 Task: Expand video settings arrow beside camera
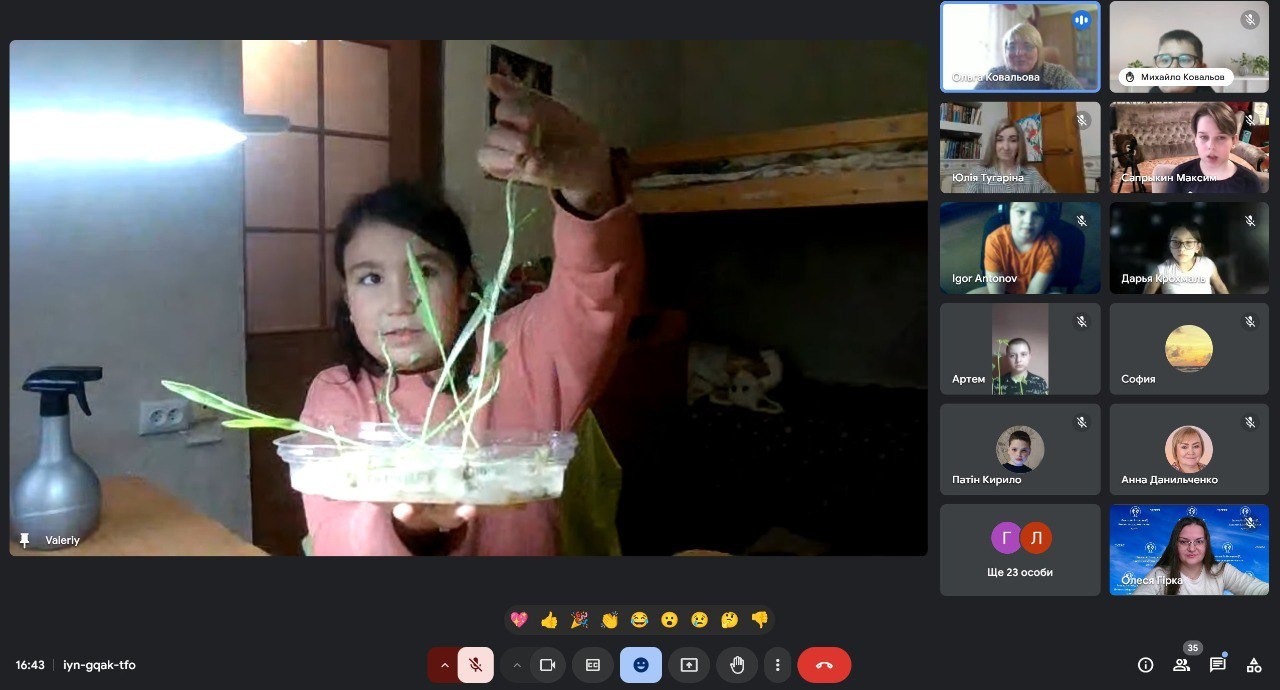point(517,665)
